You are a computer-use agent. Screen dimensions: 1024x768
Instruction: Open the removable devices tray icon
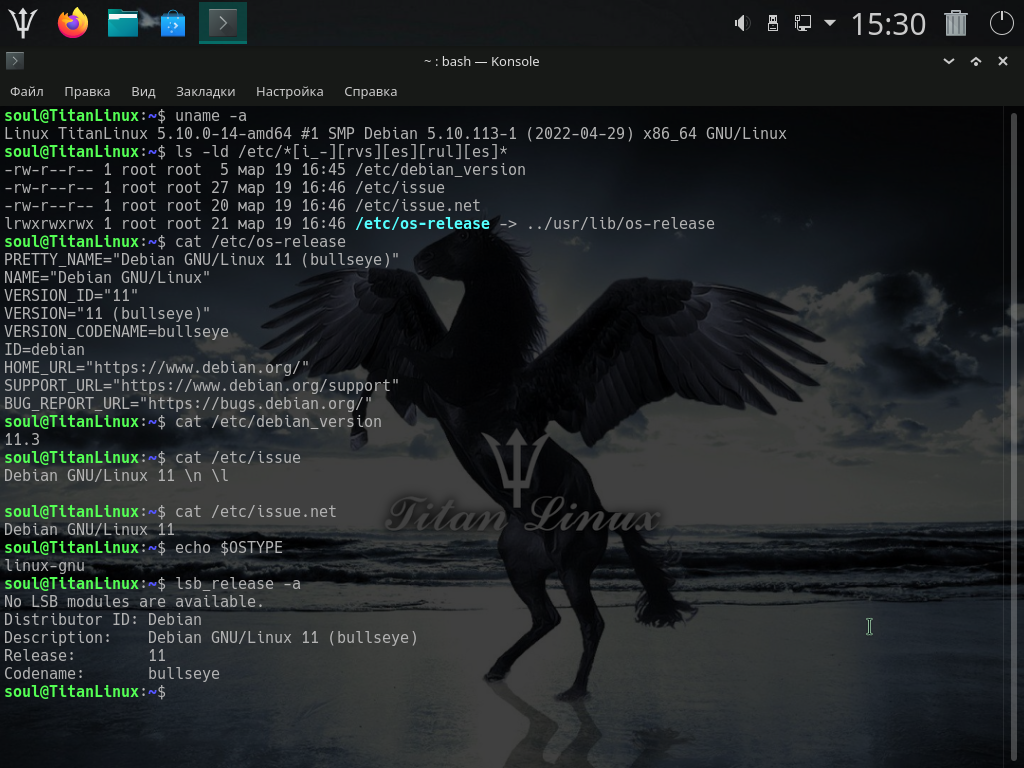pos(773,24)
